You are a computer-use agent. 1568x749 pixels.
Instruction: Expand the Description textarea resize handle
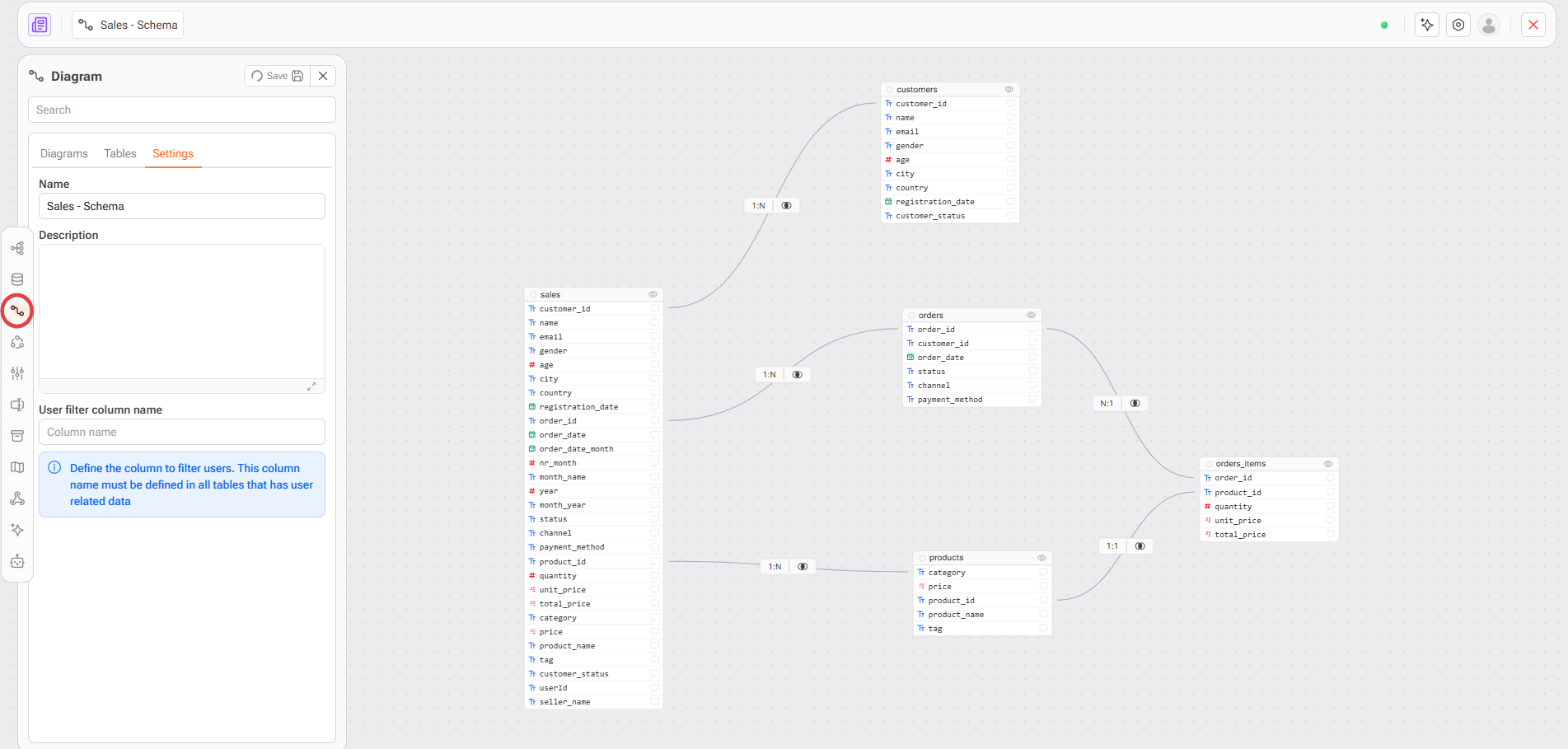(x=311, y=386)
